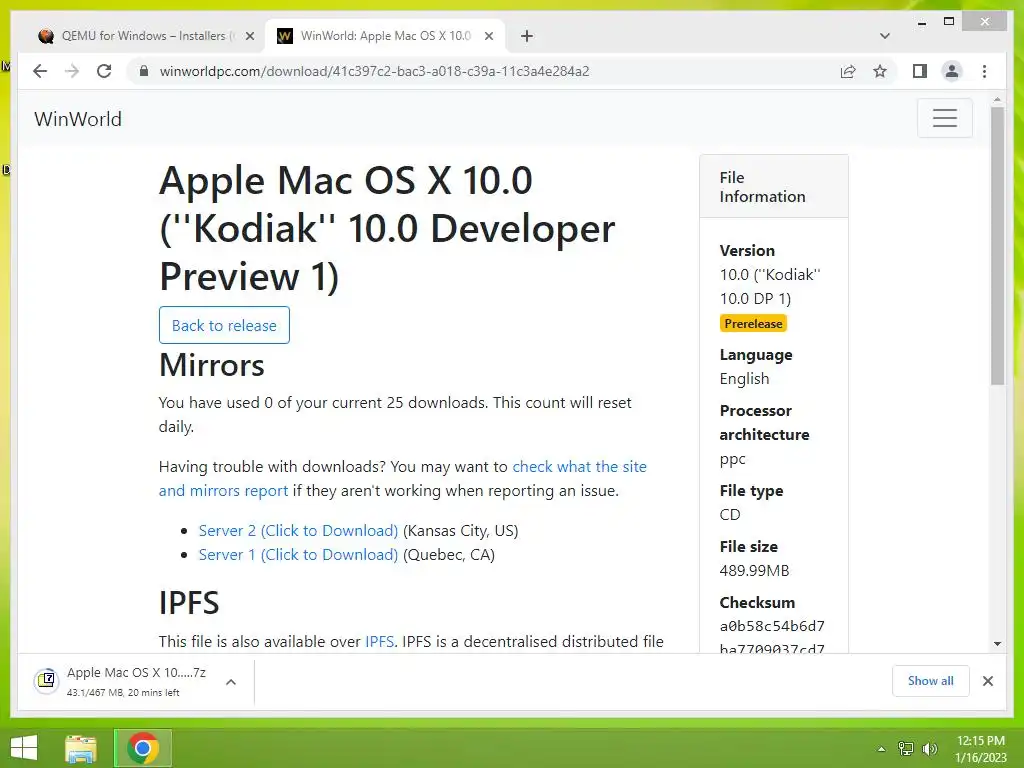
Task: Click the Chrome taskbar icon
Action: [x=143, y=748]
